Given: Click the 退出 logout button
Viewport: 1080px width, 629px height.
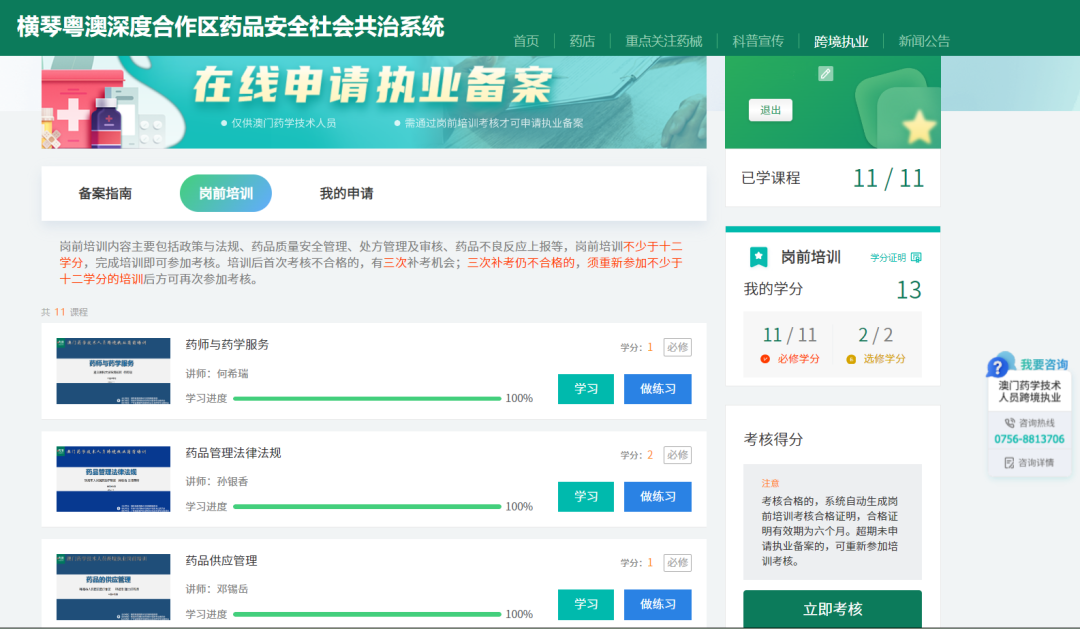Looking at the screenshot, I should [x=770, y=110].
